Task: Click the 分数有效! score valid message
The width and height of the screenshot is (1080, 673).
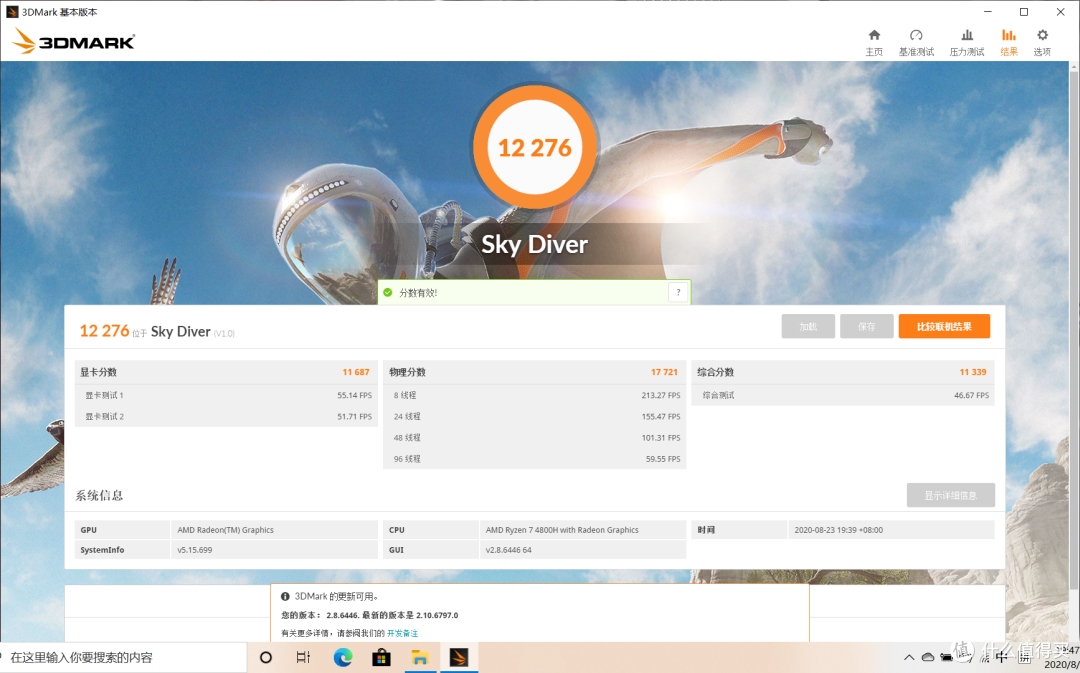Action: tap(418, 293)
